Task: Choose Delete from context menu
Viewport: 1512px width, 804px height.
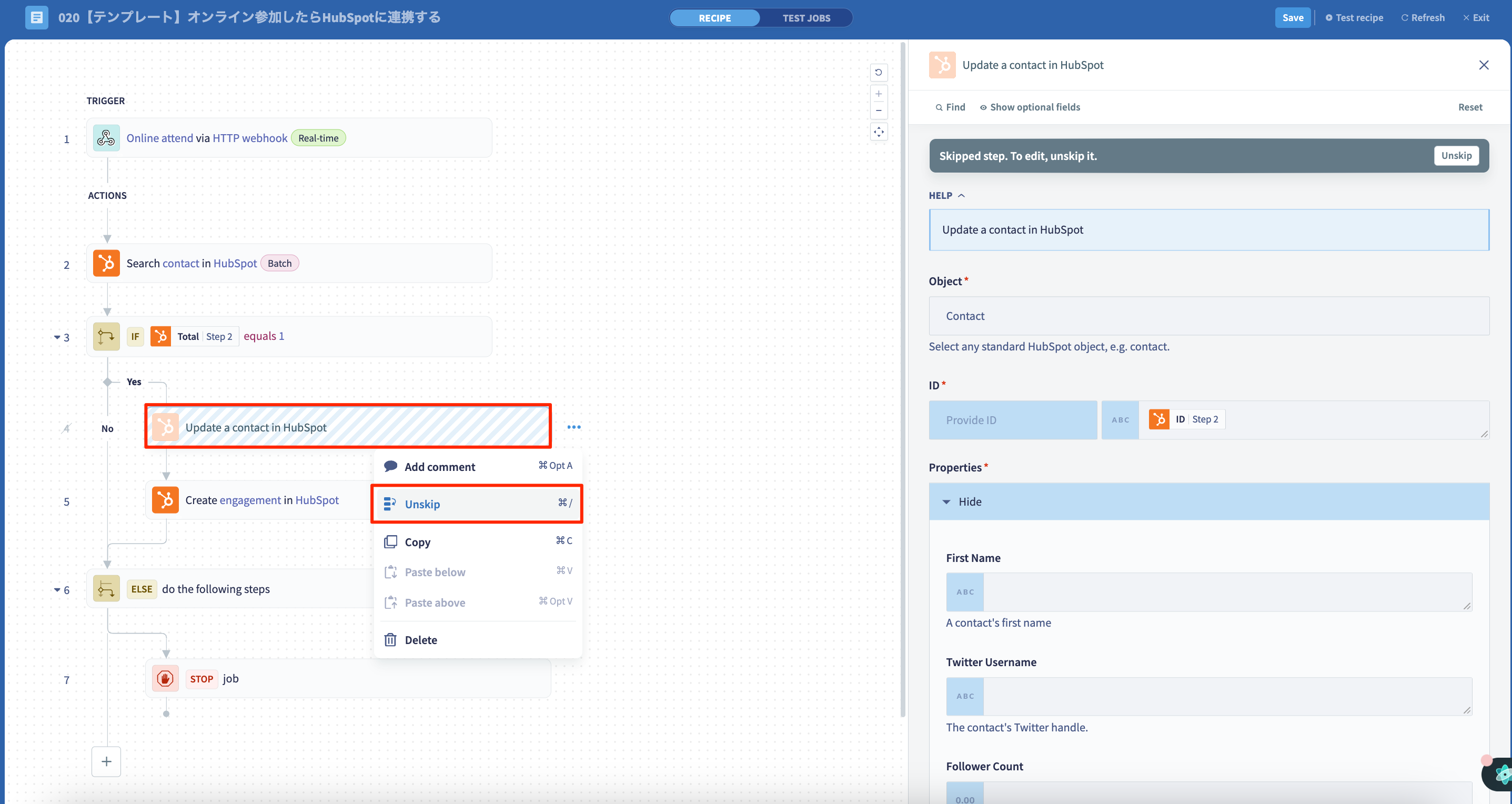Action: pos(478,640)
